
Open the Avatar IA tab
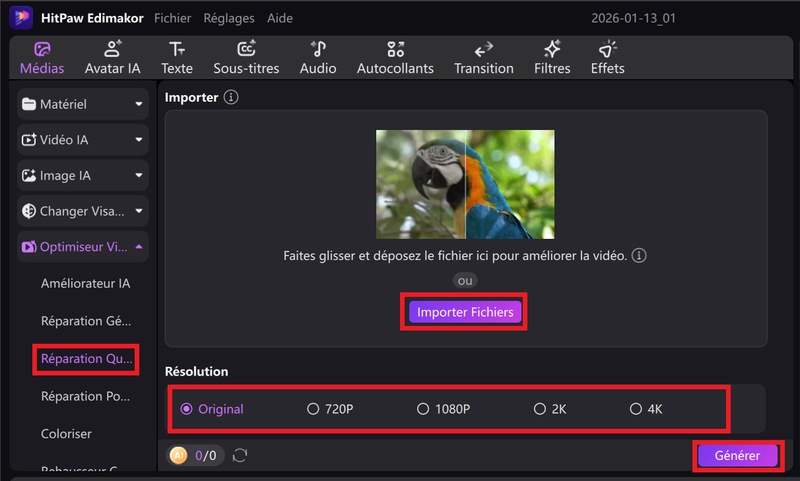[x=112, y=58]
